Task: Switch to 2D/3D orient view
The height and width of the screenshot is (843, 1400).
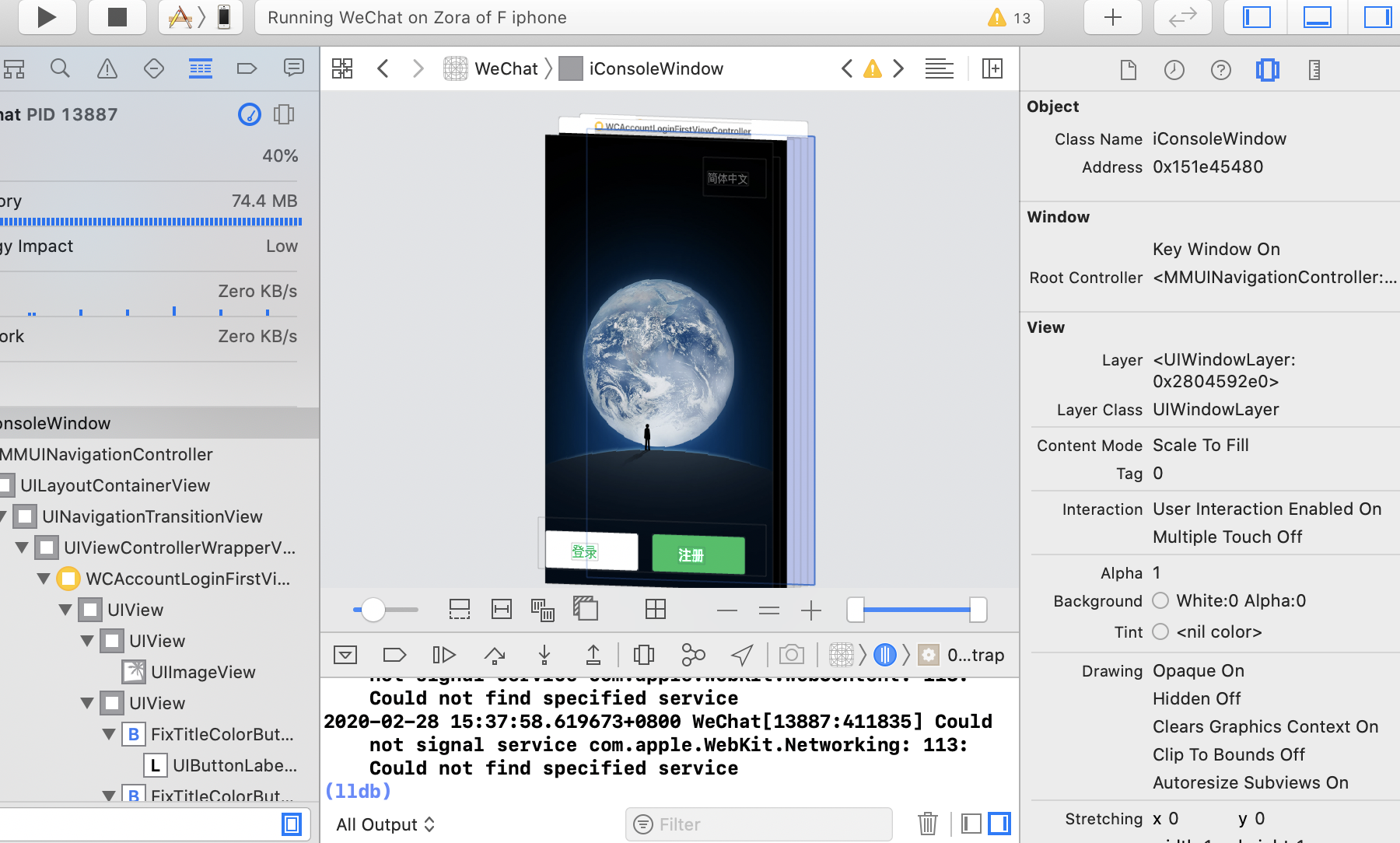Action: click(x=586, y=608)
